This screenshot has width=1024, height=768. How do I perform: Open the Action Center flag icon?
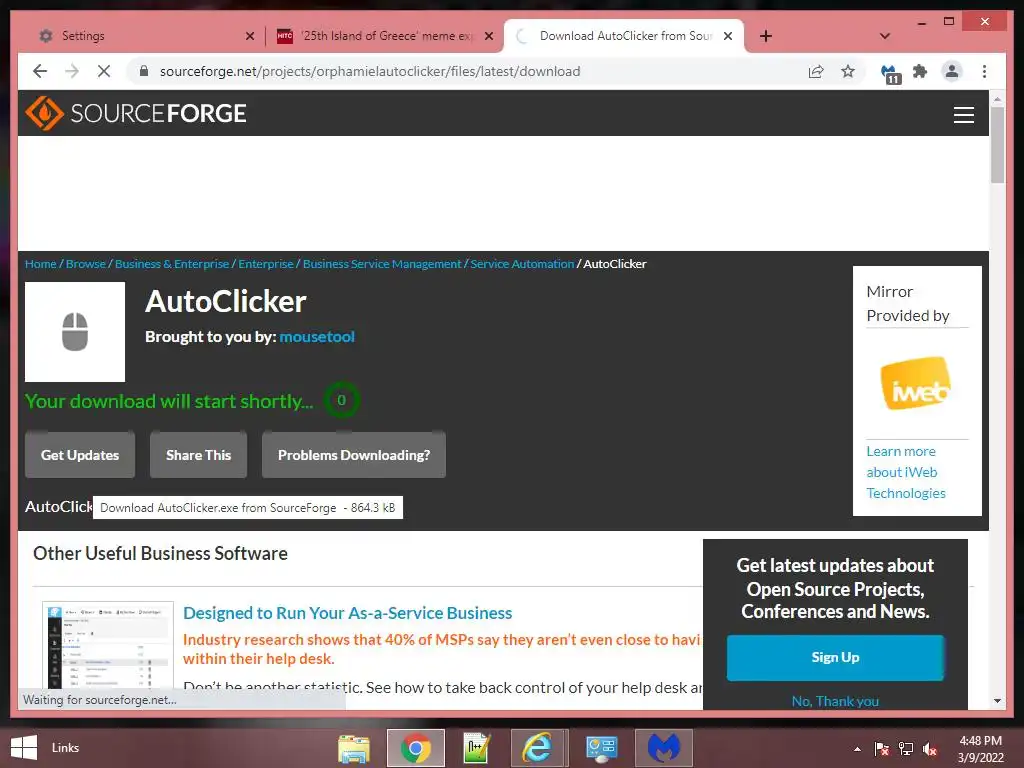pos(881,749)
